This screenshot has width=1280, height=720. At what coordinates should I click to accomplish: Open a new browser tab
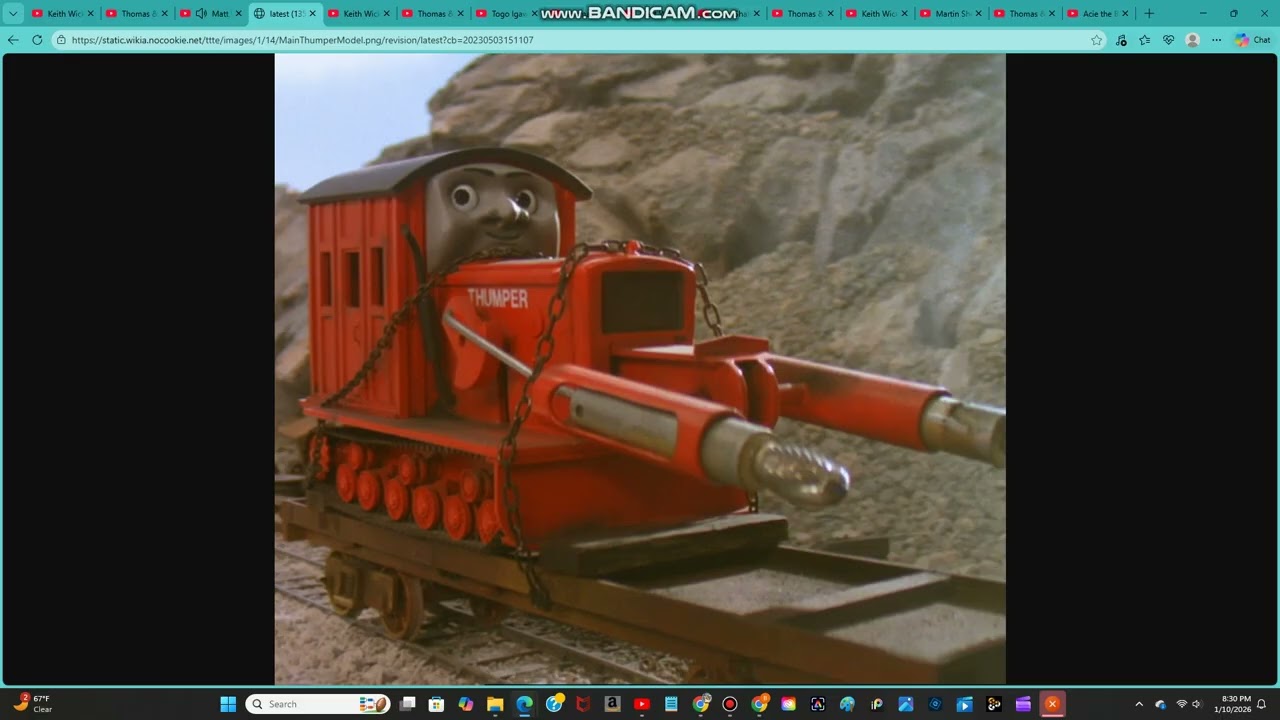pos(1148,14)
